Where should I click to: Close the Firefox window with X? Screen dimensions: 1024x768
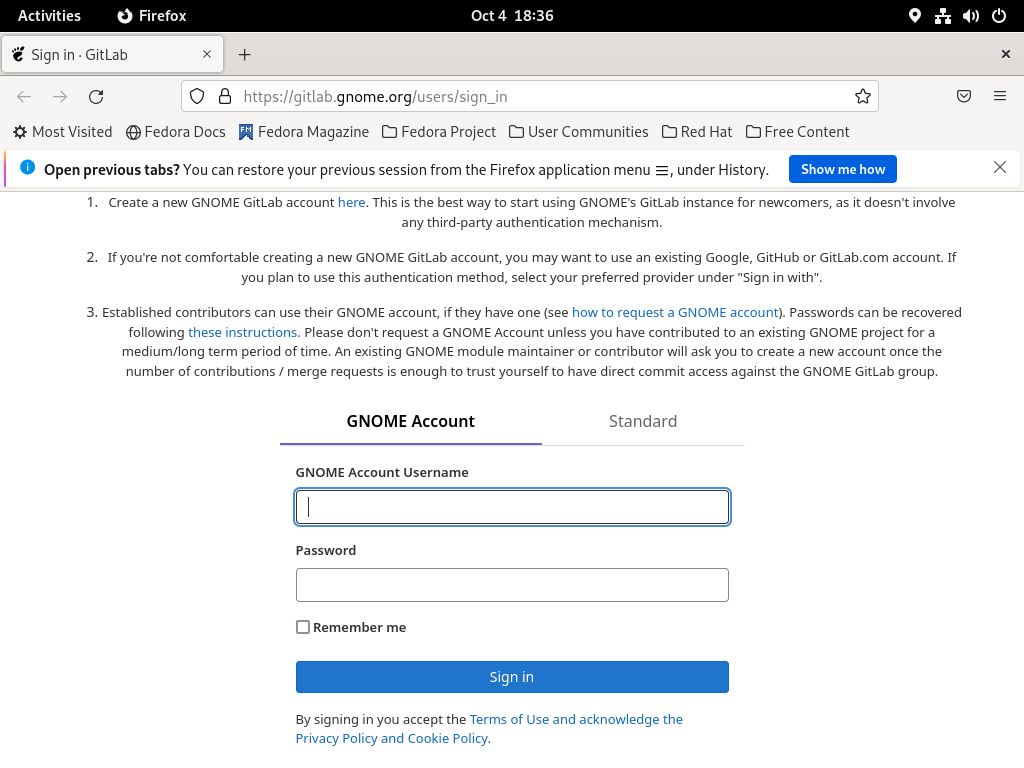(x=1006, y=54)
